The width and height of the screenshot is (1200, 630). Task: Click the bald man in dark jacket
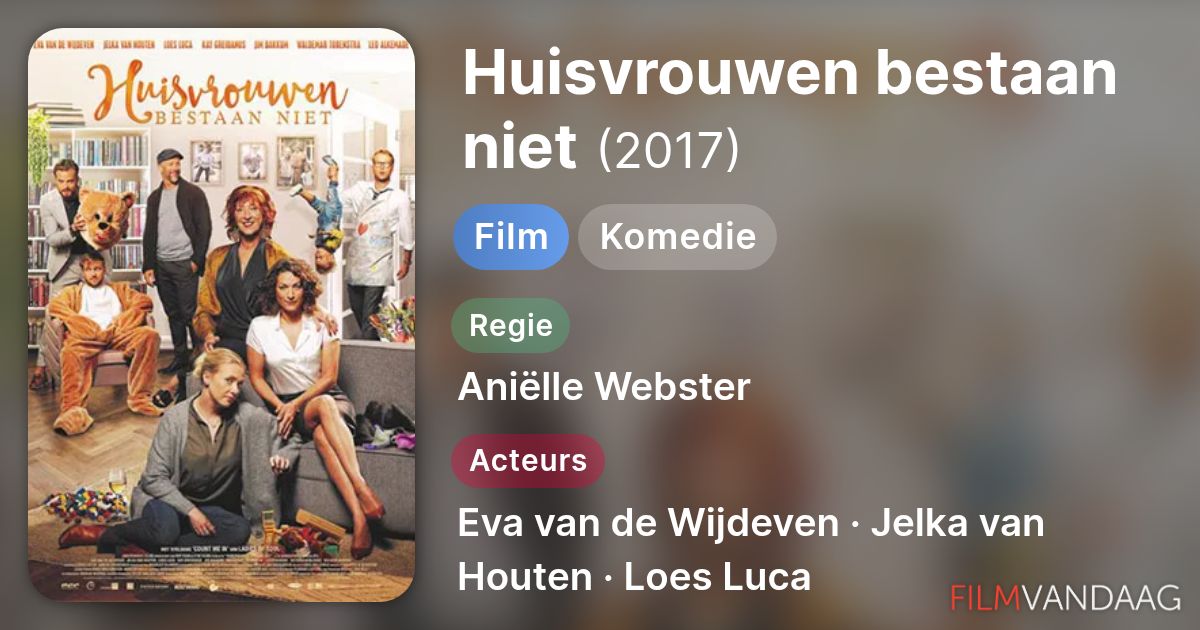coord(175,265)
